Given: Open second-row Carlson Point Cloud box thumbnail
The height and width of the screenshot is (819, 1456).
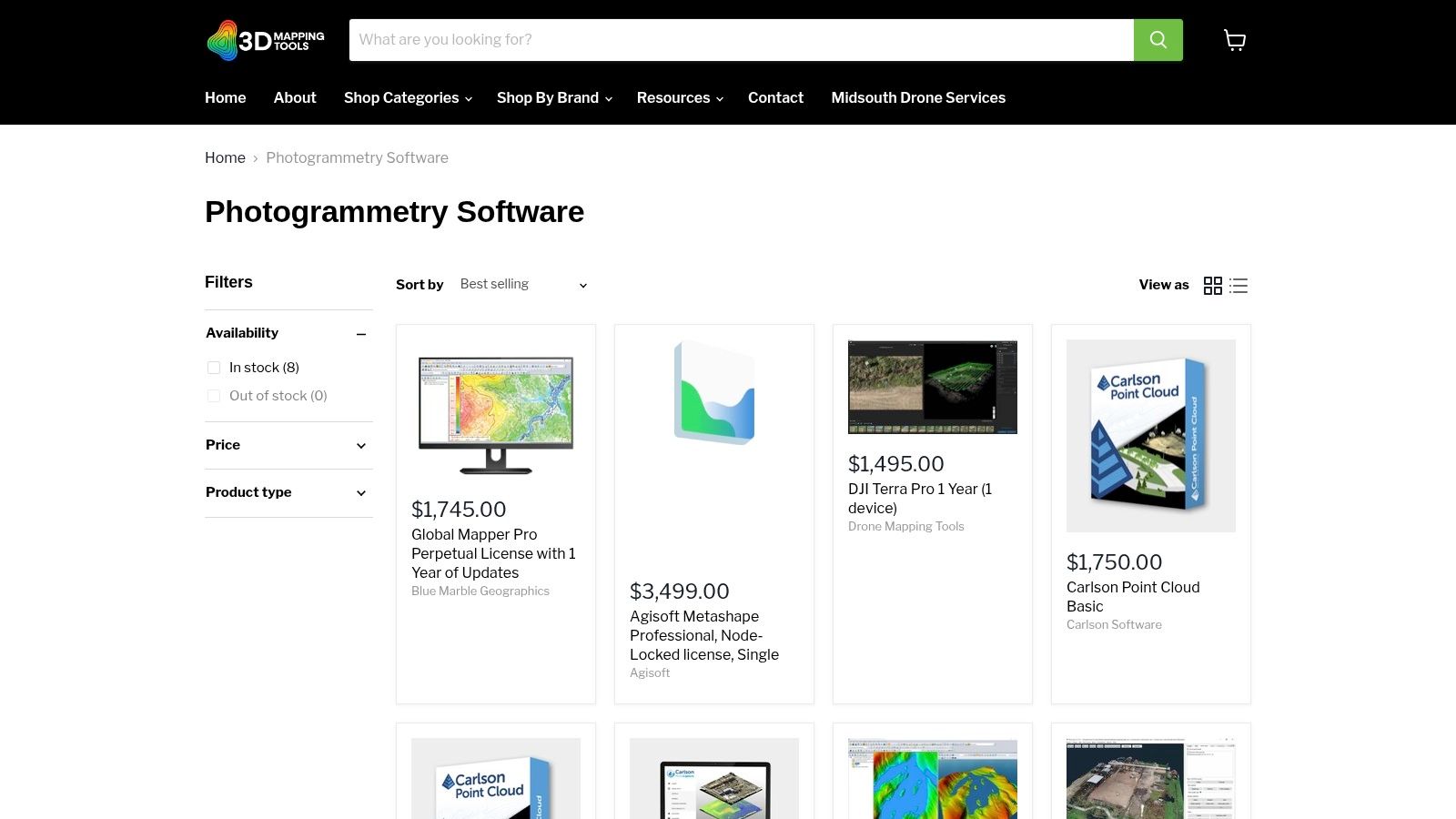Looking at the screenshot, I should click(496, 779).
